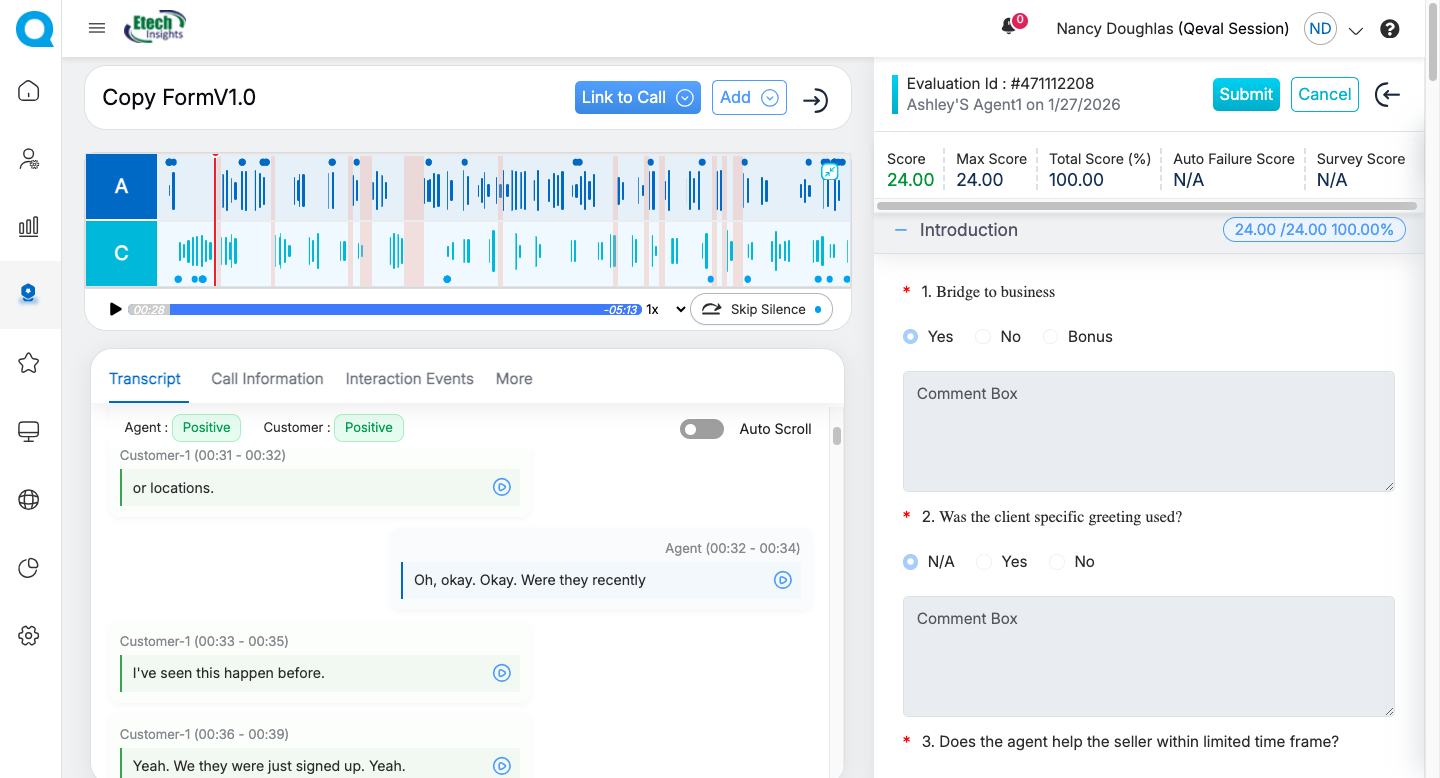Select 'No' for Bridge to business
Screen dimensions: 1440x778
point(984,337)
